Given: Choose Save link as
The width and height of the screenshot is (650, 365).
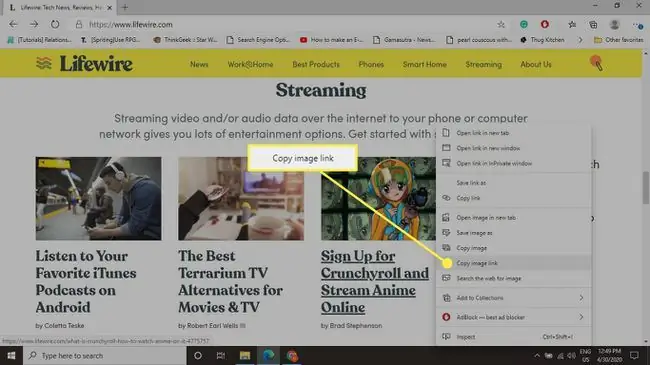Looking at the screenshot, I should 514,183.
